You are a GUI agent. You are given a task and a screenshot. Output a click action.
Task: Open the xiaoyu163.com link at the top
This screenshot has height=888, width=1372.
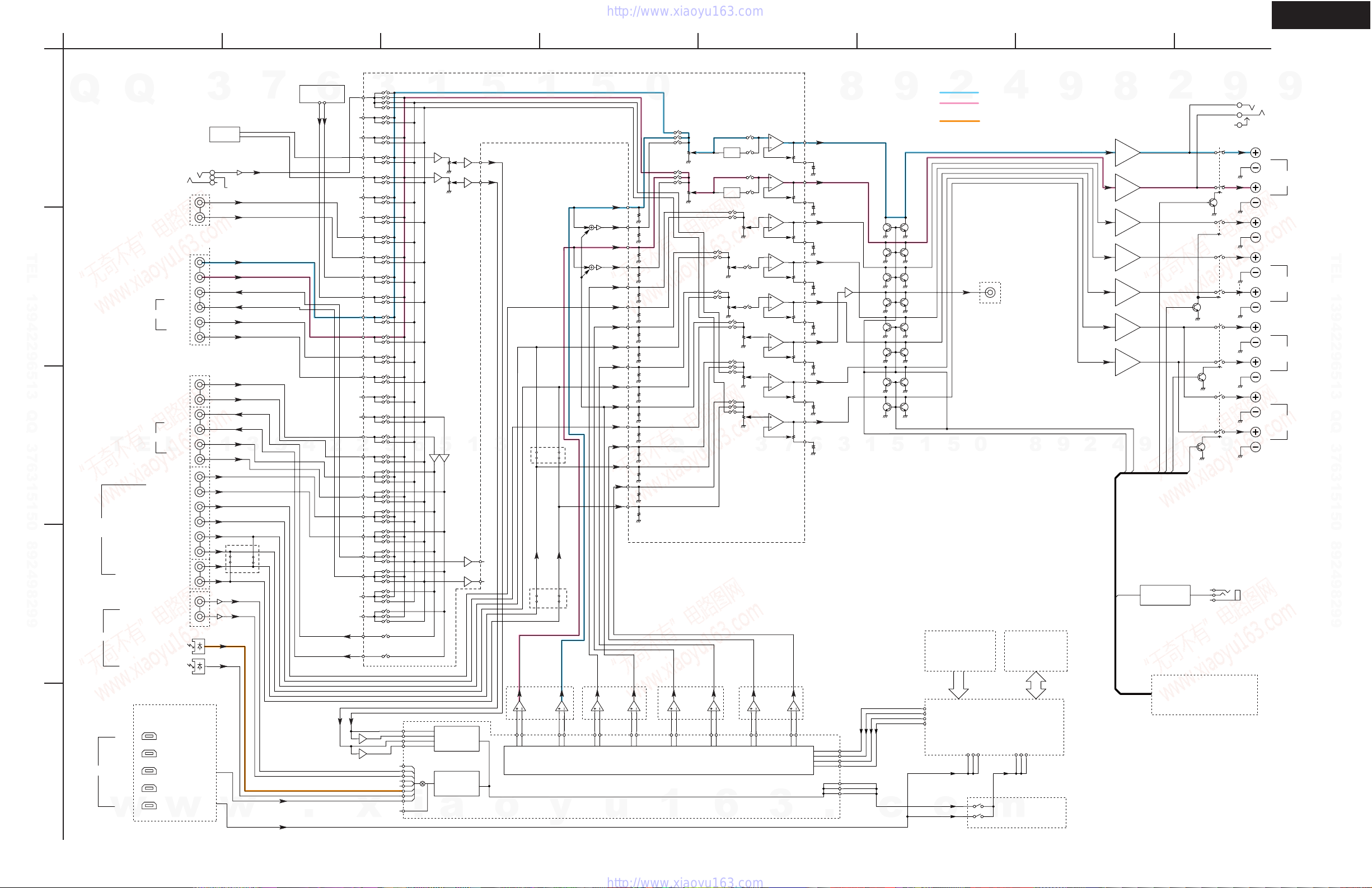685,11
